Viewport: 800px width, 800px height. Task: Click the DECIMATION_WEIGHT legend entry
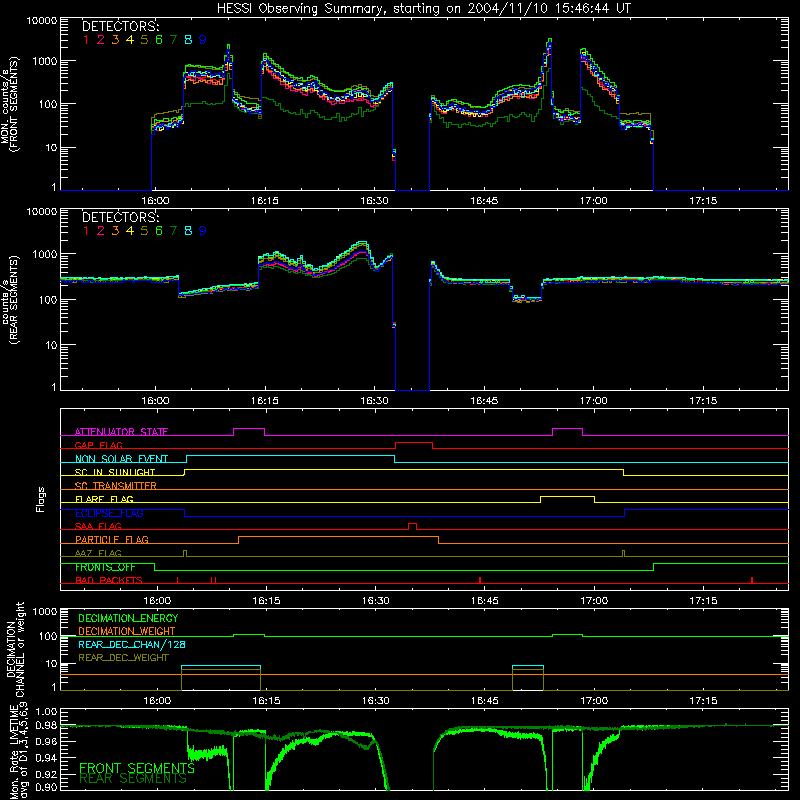[x=127, y=631]
